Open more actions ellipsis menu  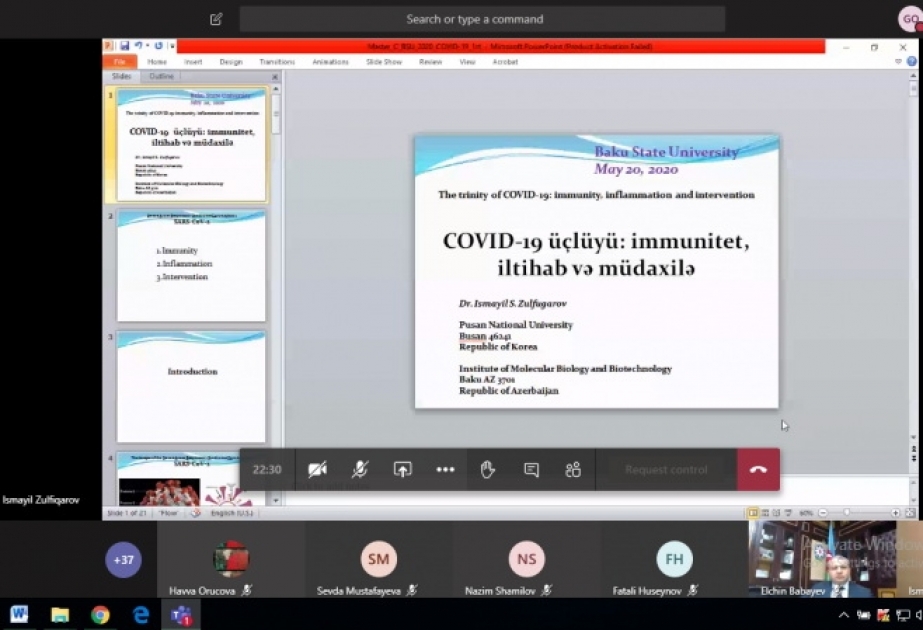coord(445,469)
